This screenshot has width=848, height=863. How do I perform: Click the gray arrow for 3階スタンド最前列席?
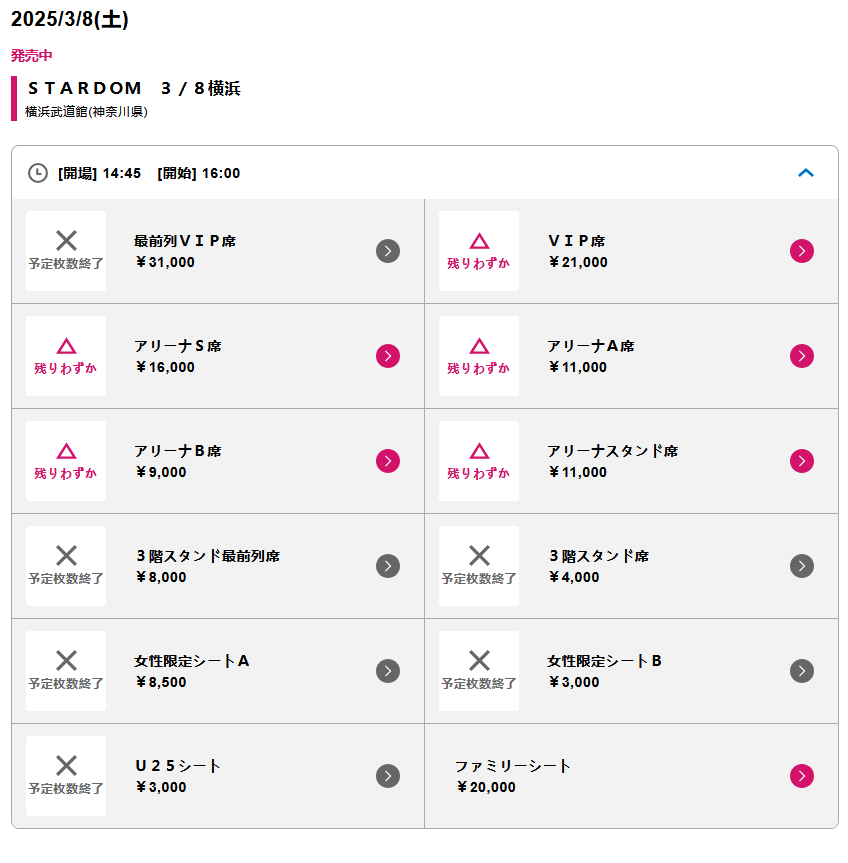388,566
